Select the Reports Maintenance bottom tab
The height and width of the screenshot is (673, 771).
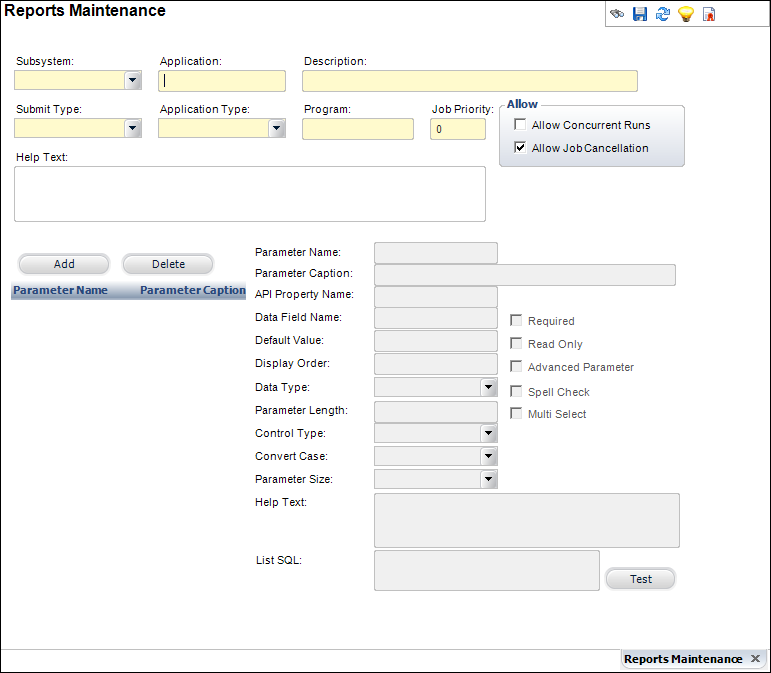(x=682, y=659)
